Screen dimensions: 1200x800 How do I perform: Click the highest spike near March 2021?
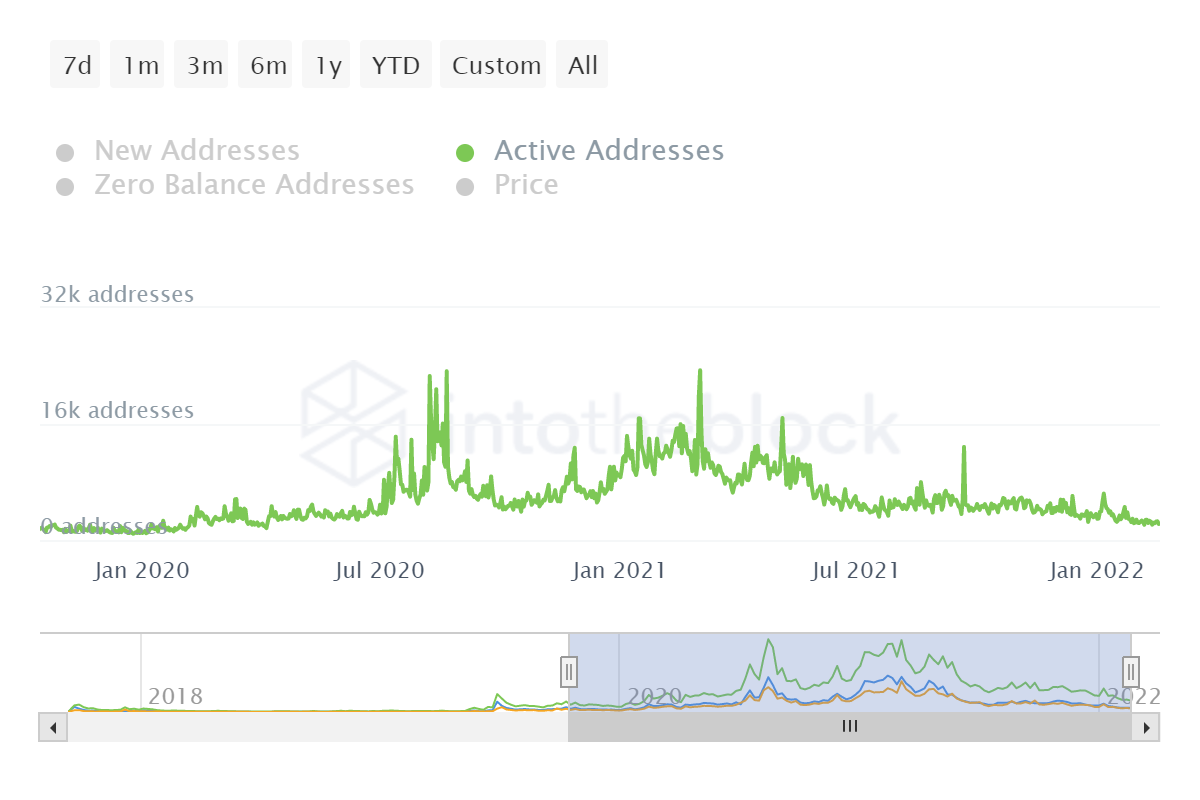click(700, 371)
